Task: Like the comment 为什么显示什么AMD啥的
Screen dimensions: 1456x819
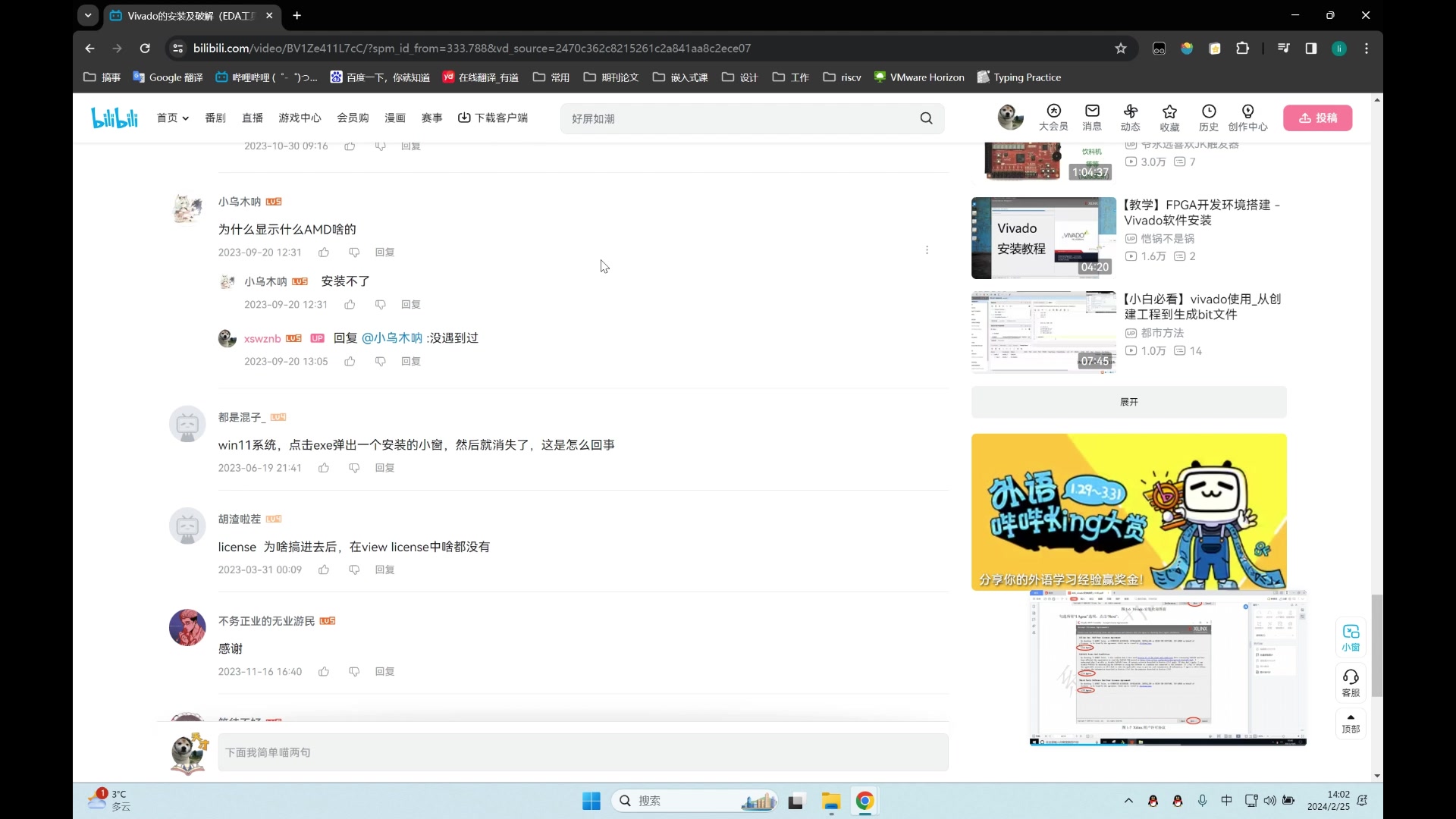Action: [x=324, y=253]
